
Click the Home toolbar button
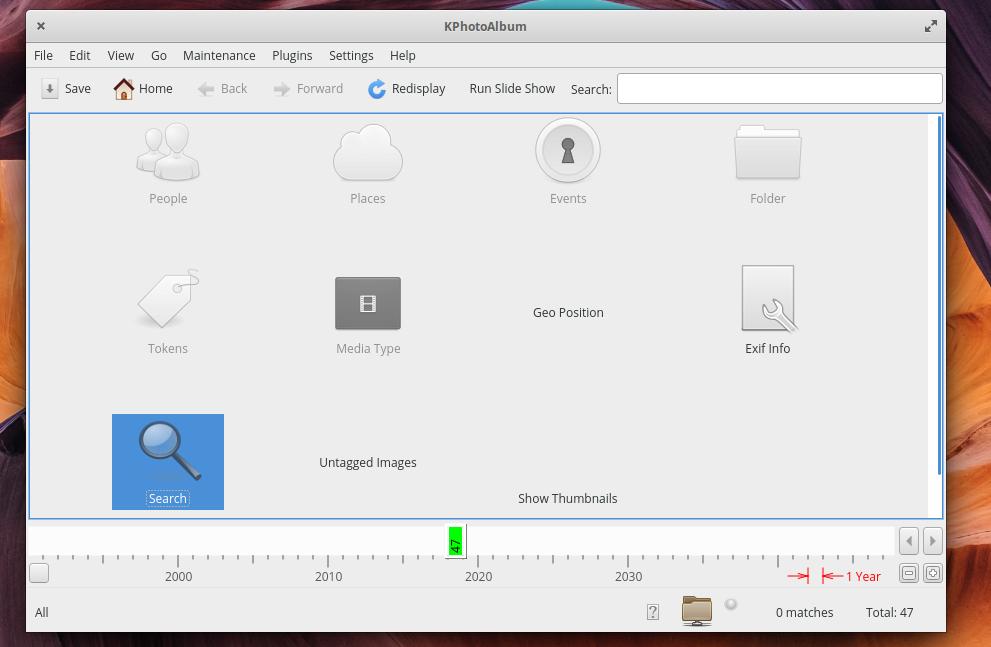pos(143,88)
